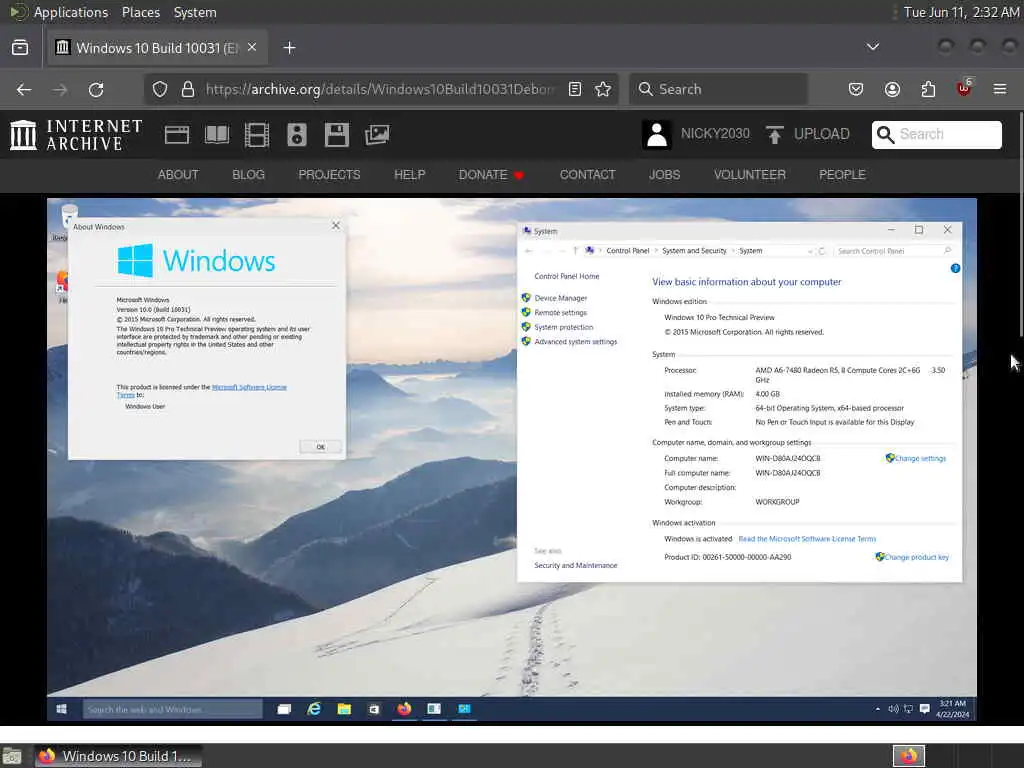
Task: Click the site padlock icon
Action: click(x=187, y=89)
